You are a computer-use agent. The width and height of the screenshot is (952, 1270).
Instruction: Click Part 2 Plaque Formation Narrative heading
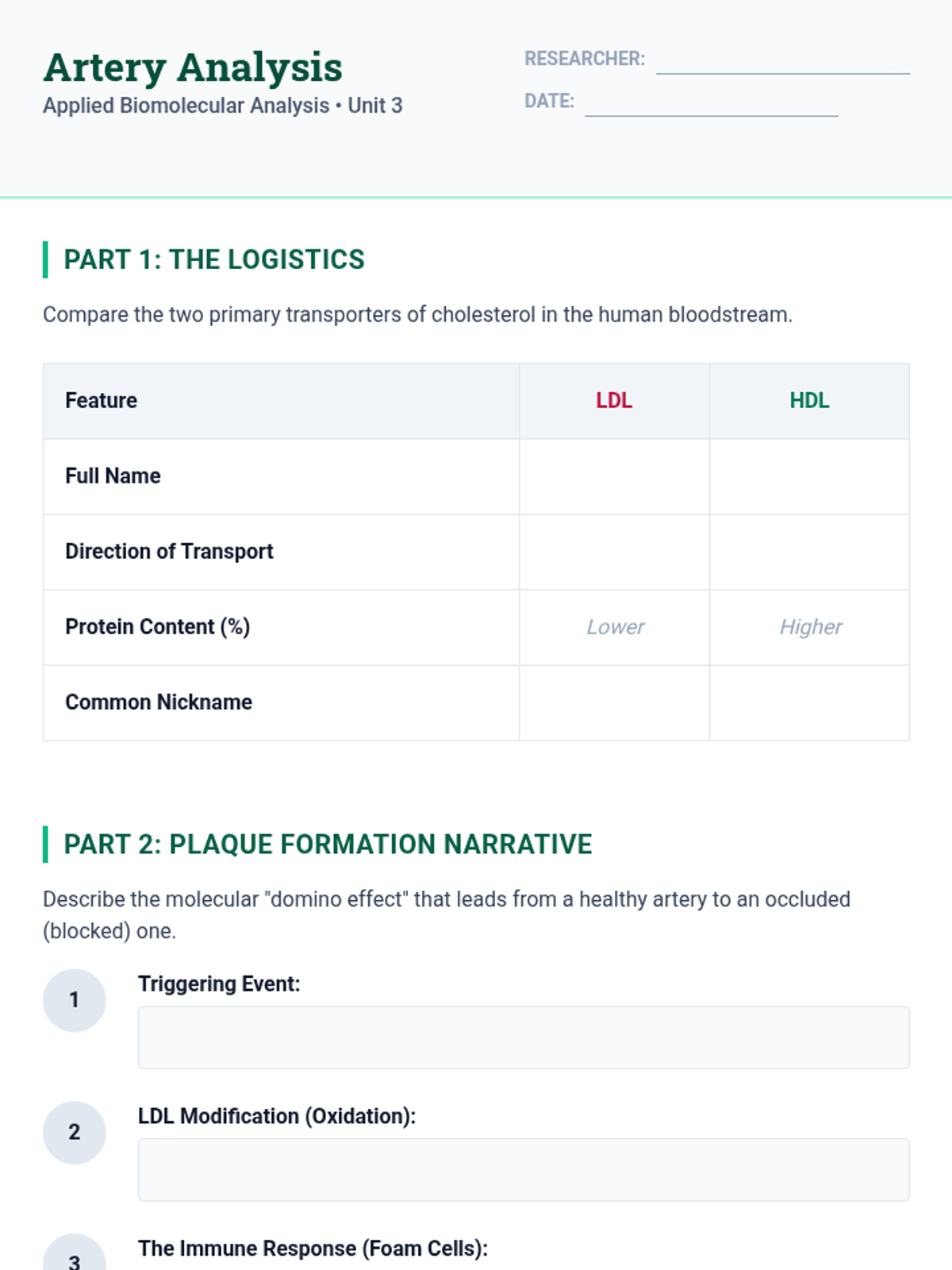tap(328, 845)
